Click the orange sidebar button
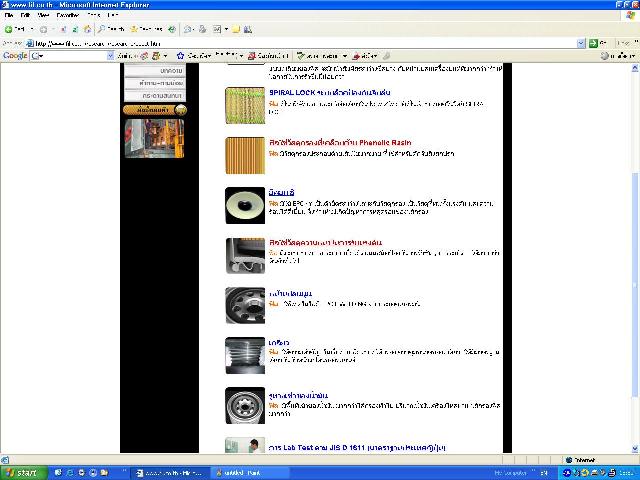This screenshot has height=480, width=640. [x=154, y=109]
